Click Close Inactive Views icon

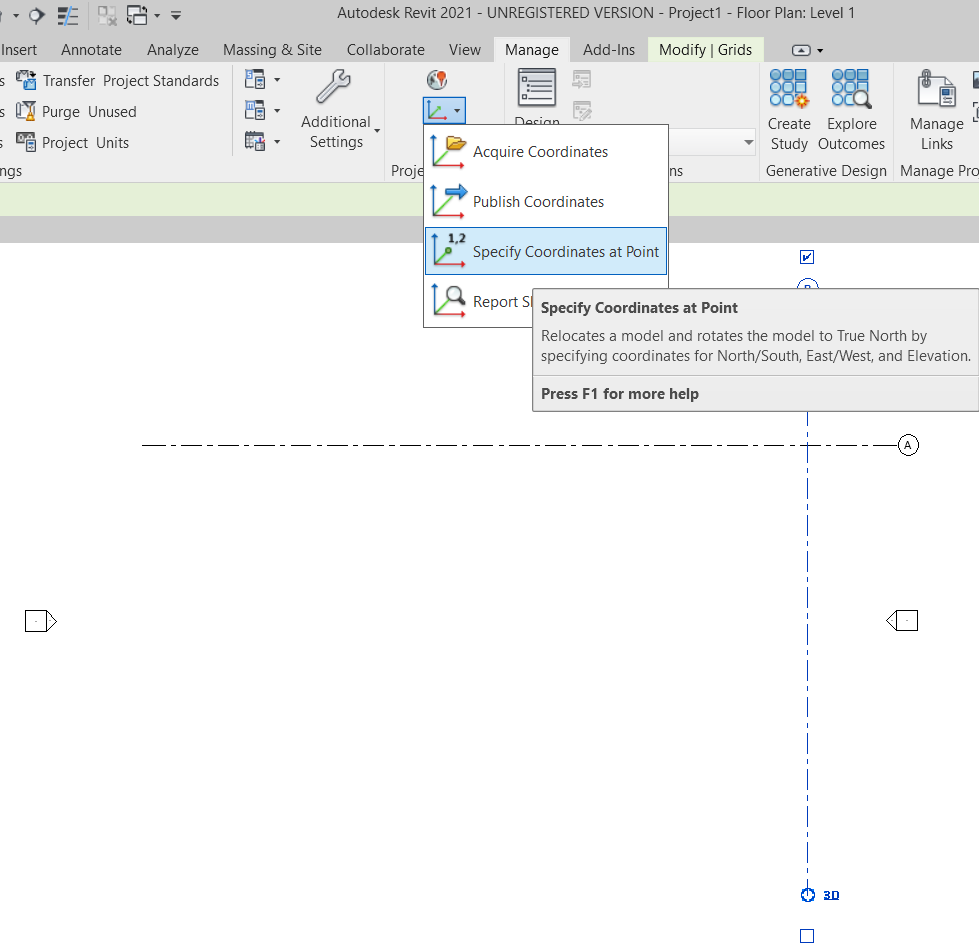click(107, 15)
